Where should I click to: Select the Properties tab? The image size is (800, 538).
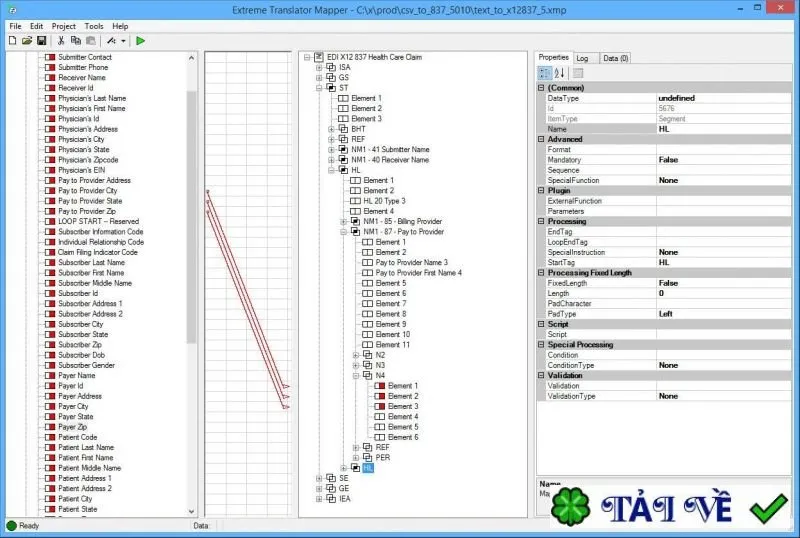554,58
